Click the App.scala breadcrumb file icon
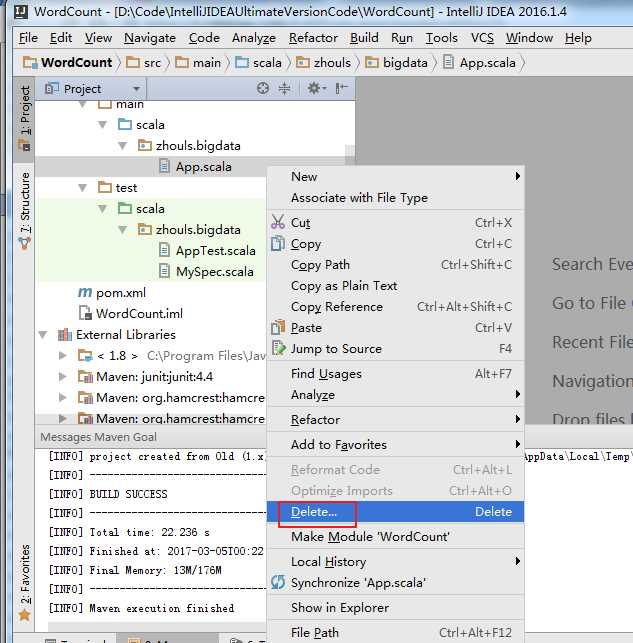 (x=449, y=62)
